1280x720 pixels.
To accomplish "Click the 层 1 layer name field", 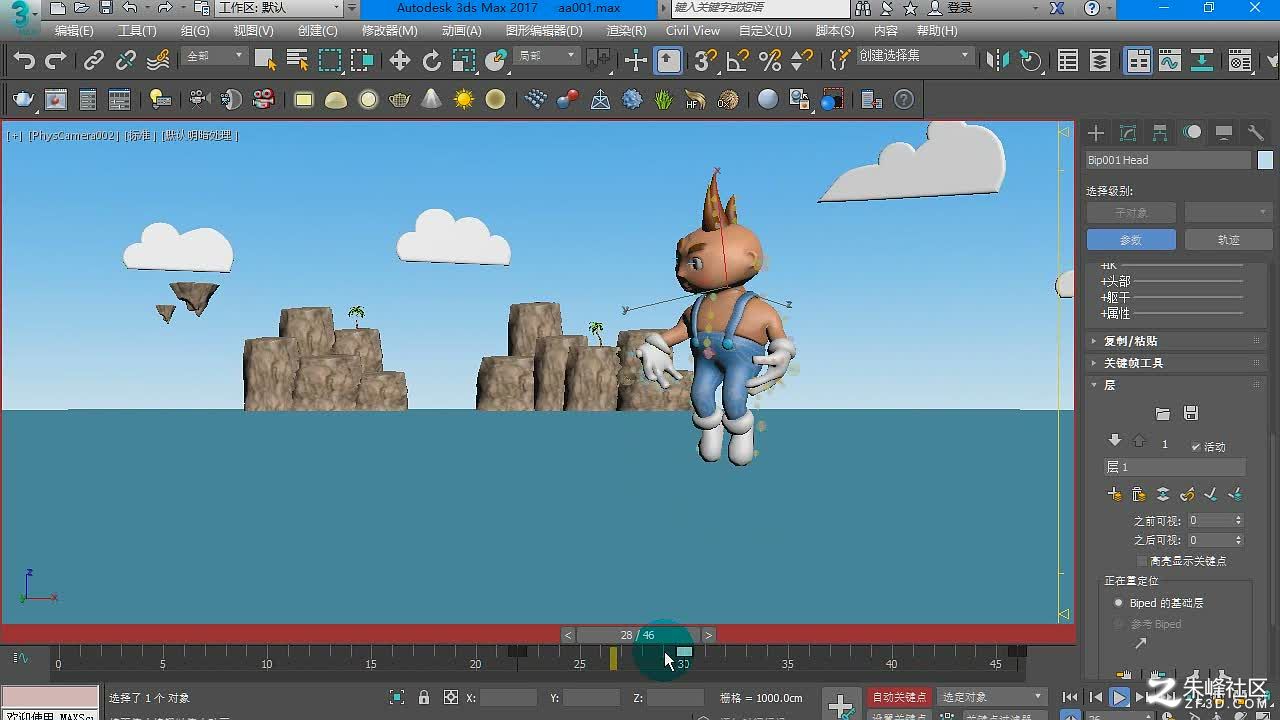I will (1175, 467).
